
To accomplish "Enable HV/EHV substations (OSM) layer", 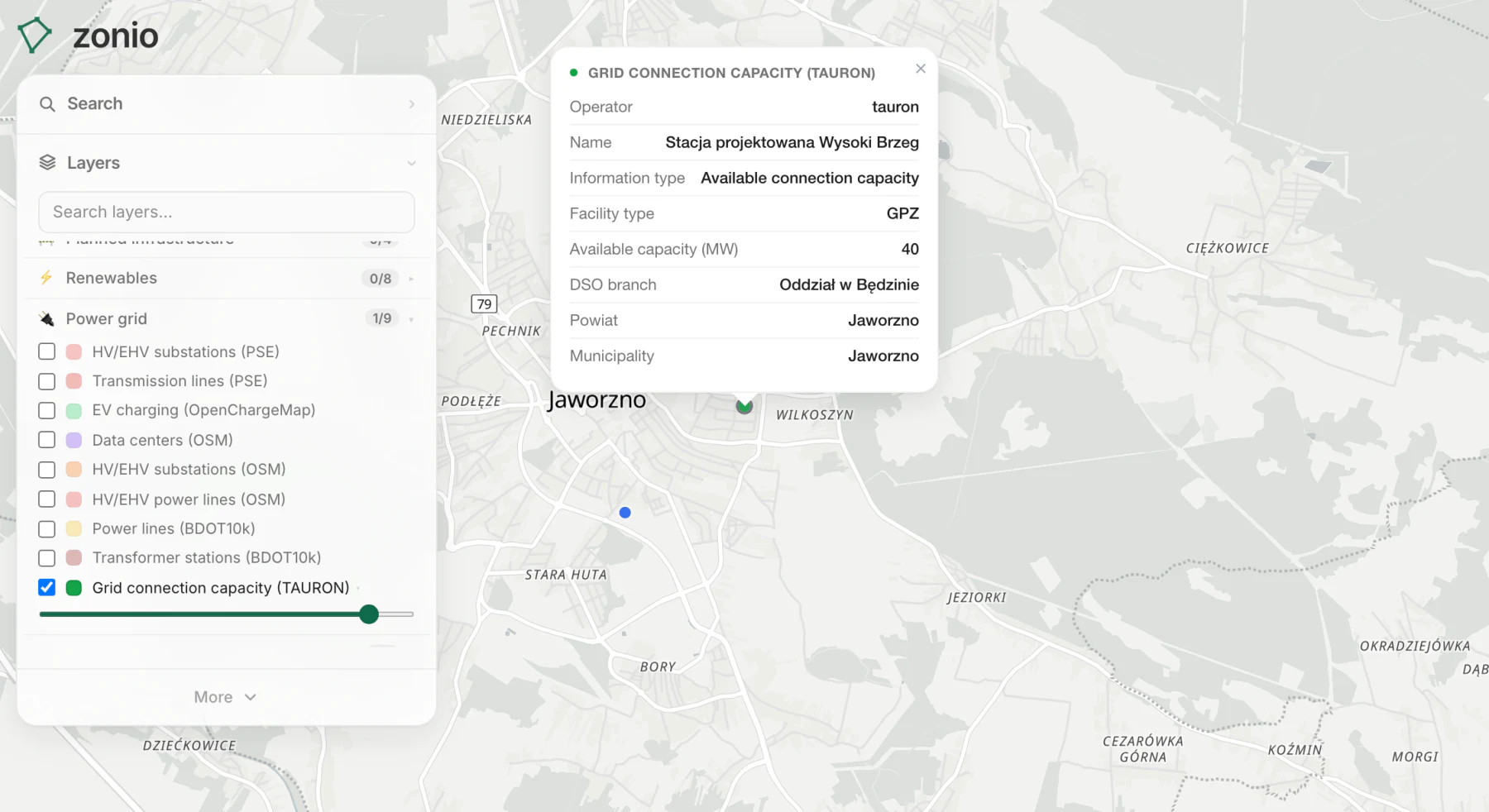I will pyautogui.click(x=47, y=470).
